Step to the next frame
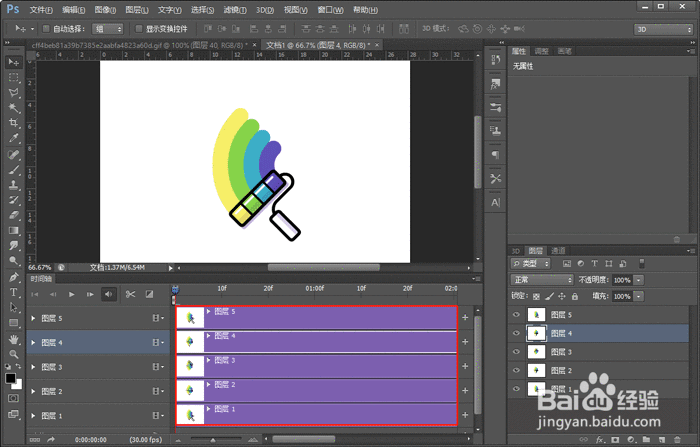 [x=90, y=294]
